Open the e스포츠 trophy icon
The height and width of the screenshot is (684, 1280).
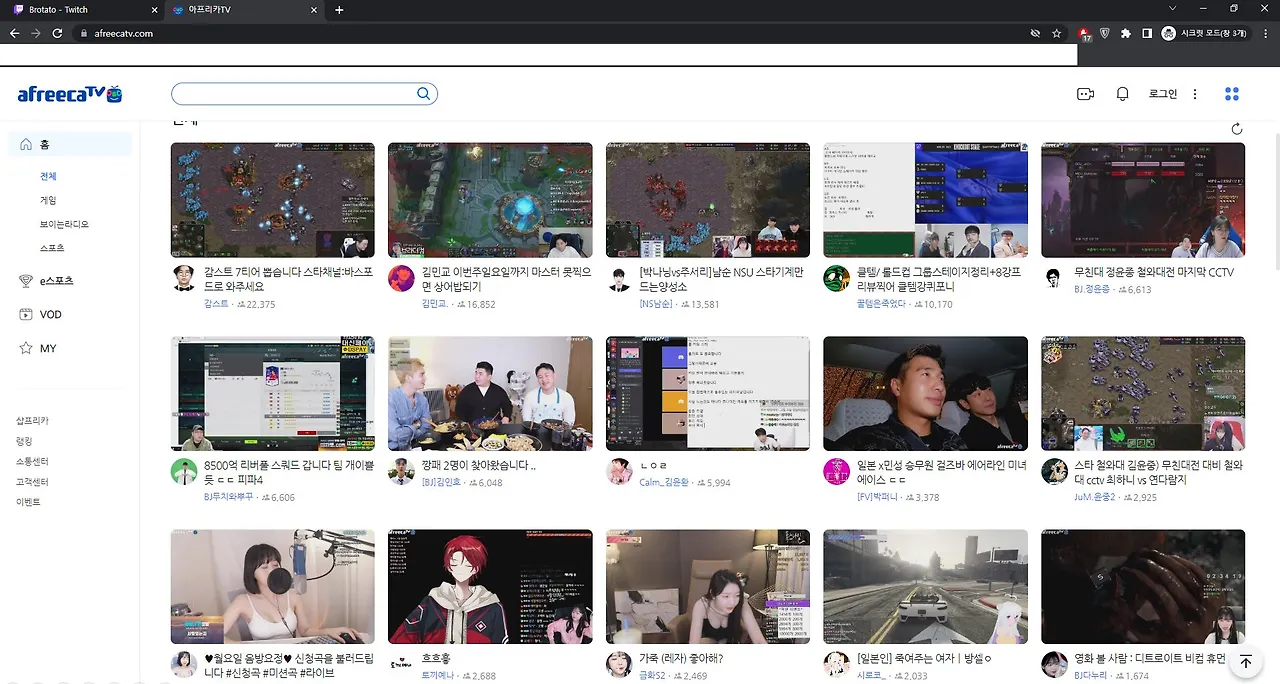27,280
